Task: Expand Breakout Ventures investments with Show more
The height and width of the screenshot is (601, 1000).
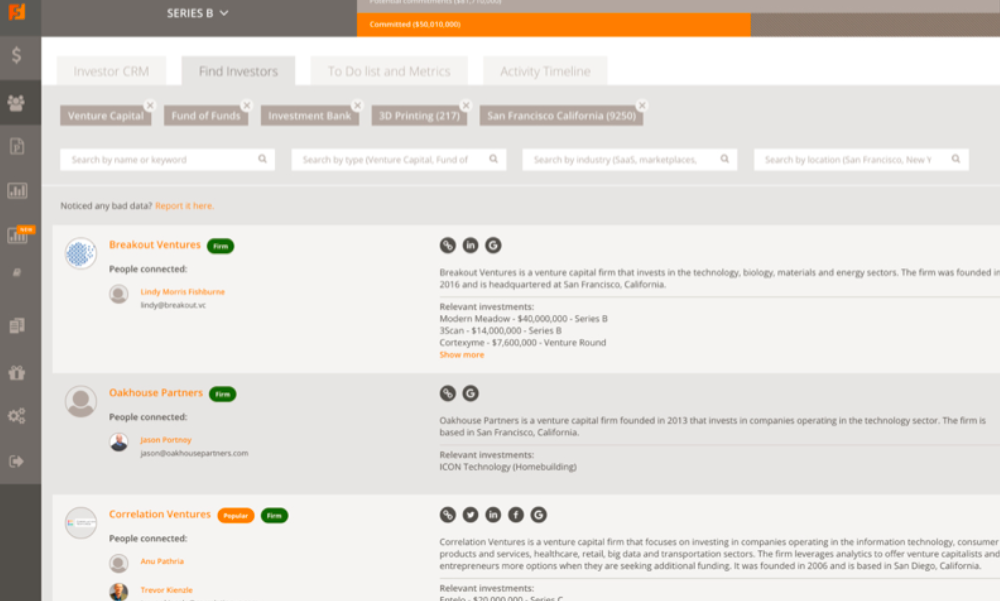Action: [462, 355]
